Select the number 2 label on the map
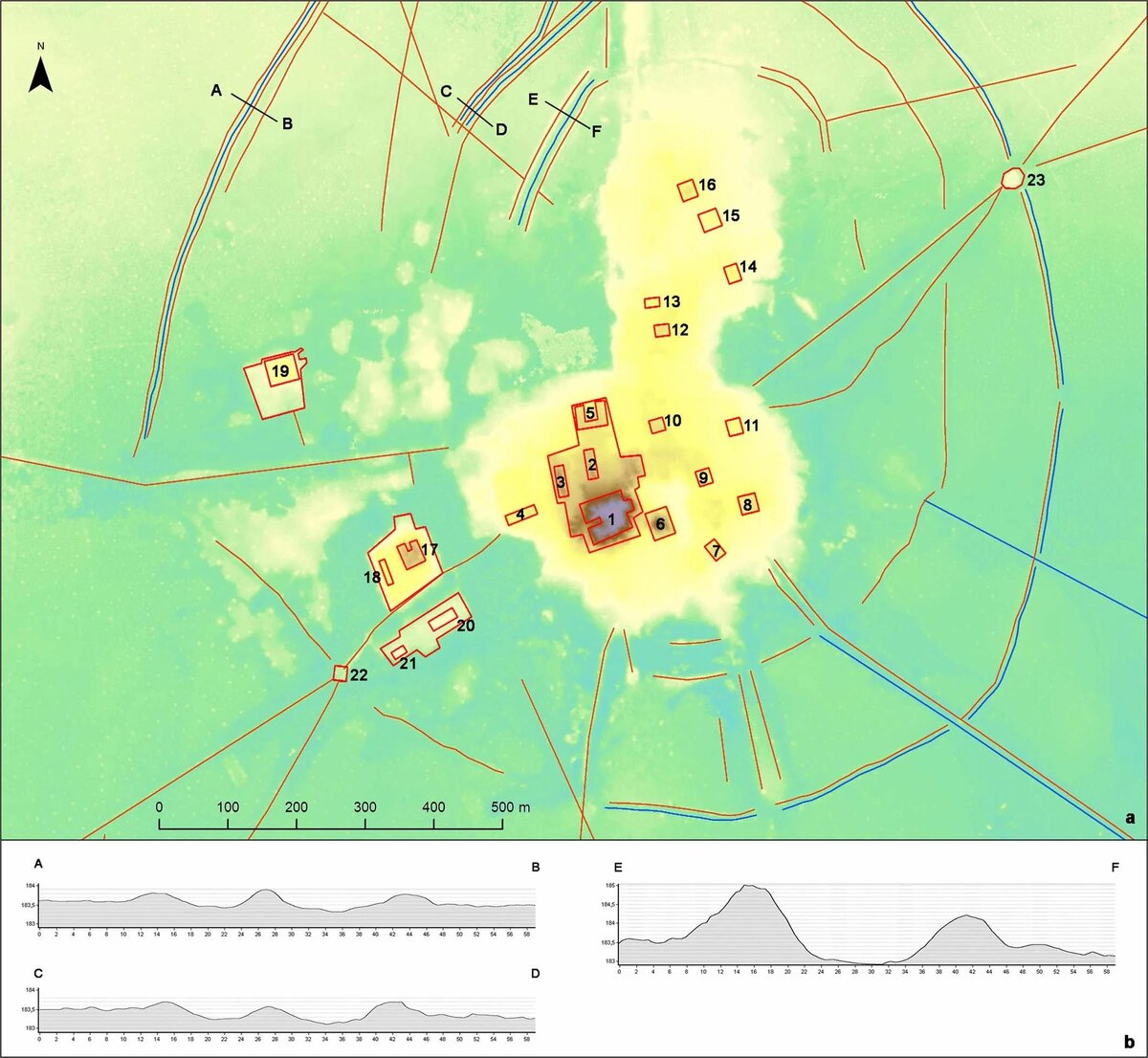This screenshot has width=1148, height=1058. [592, 465]
